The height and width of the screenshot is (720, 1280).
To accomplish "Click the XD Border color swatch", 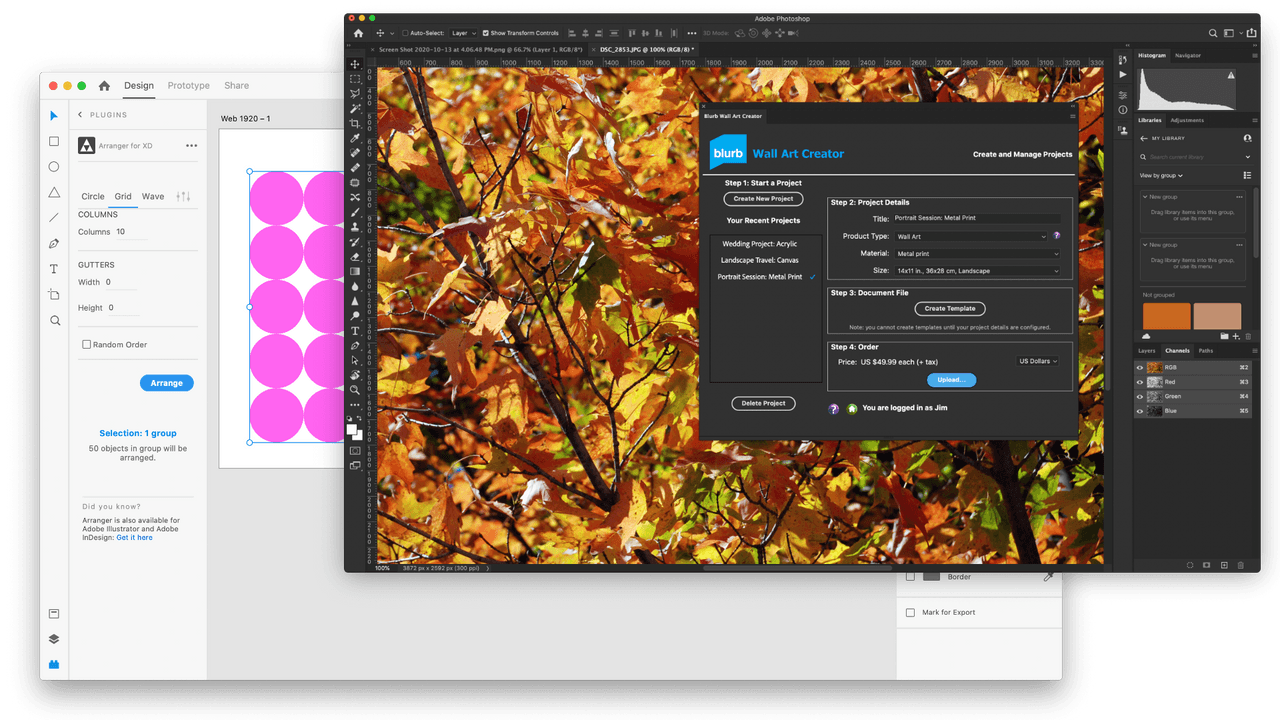I will 932,577.
